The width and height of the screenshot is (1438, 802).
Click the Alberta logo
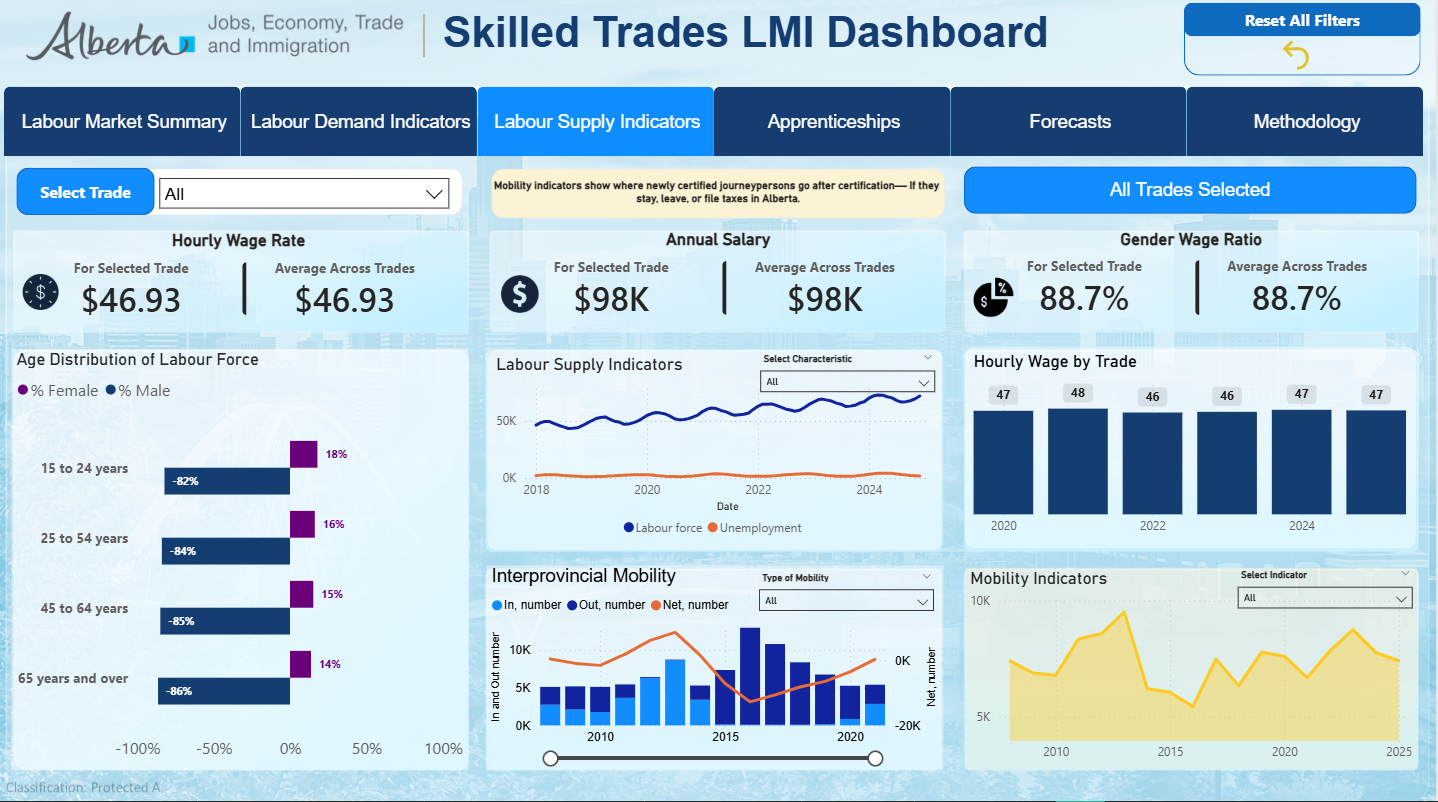111,37
